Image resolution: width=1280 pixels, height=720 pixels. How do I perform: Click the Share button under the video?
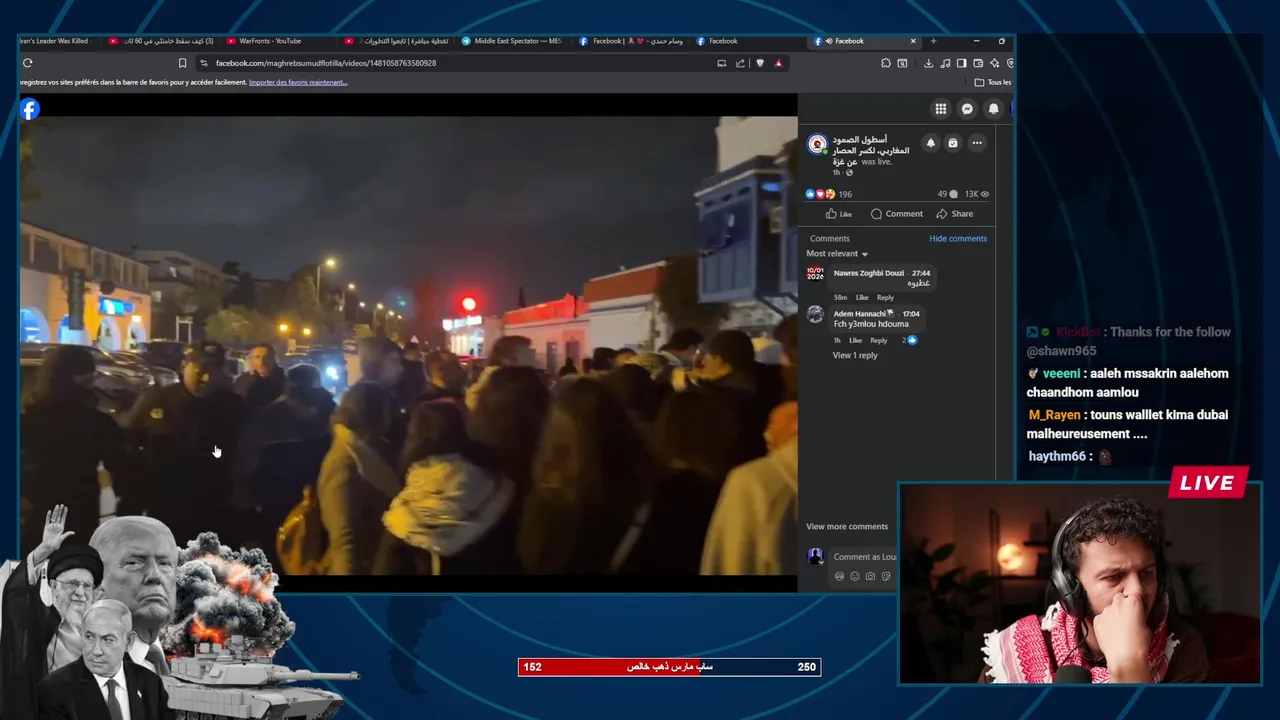coord(955,214)
